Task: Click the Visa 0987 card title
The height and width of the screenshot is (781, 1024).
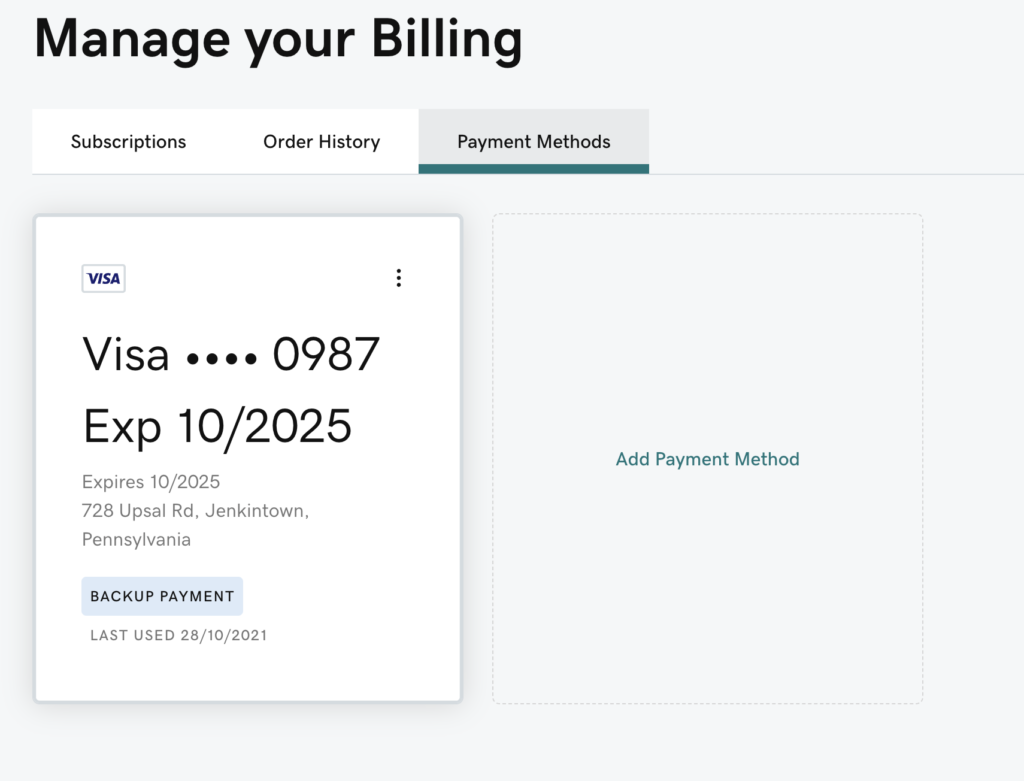Action: [x=231, y=354]
